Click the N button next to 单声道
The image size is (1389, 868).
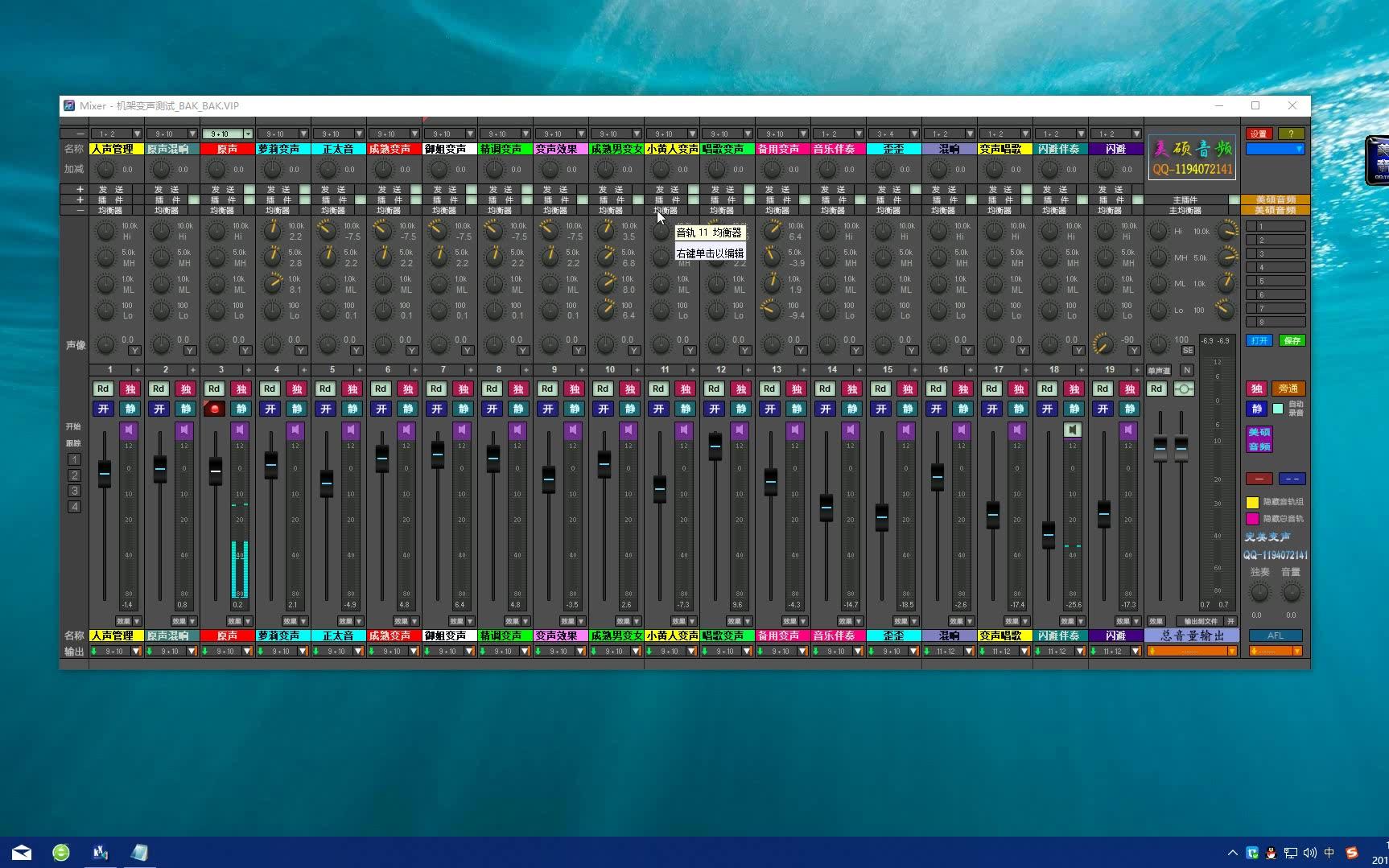point(1187,370)
